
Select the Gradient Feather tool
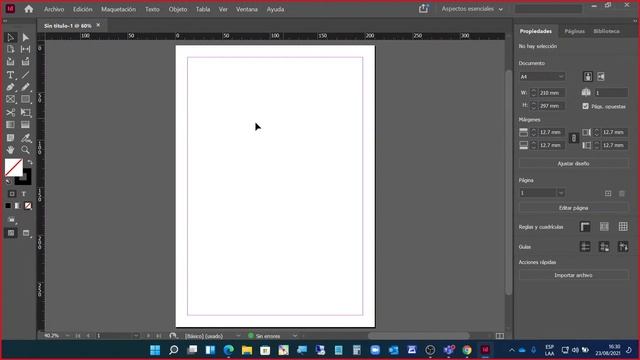click(x=26, y=124)
